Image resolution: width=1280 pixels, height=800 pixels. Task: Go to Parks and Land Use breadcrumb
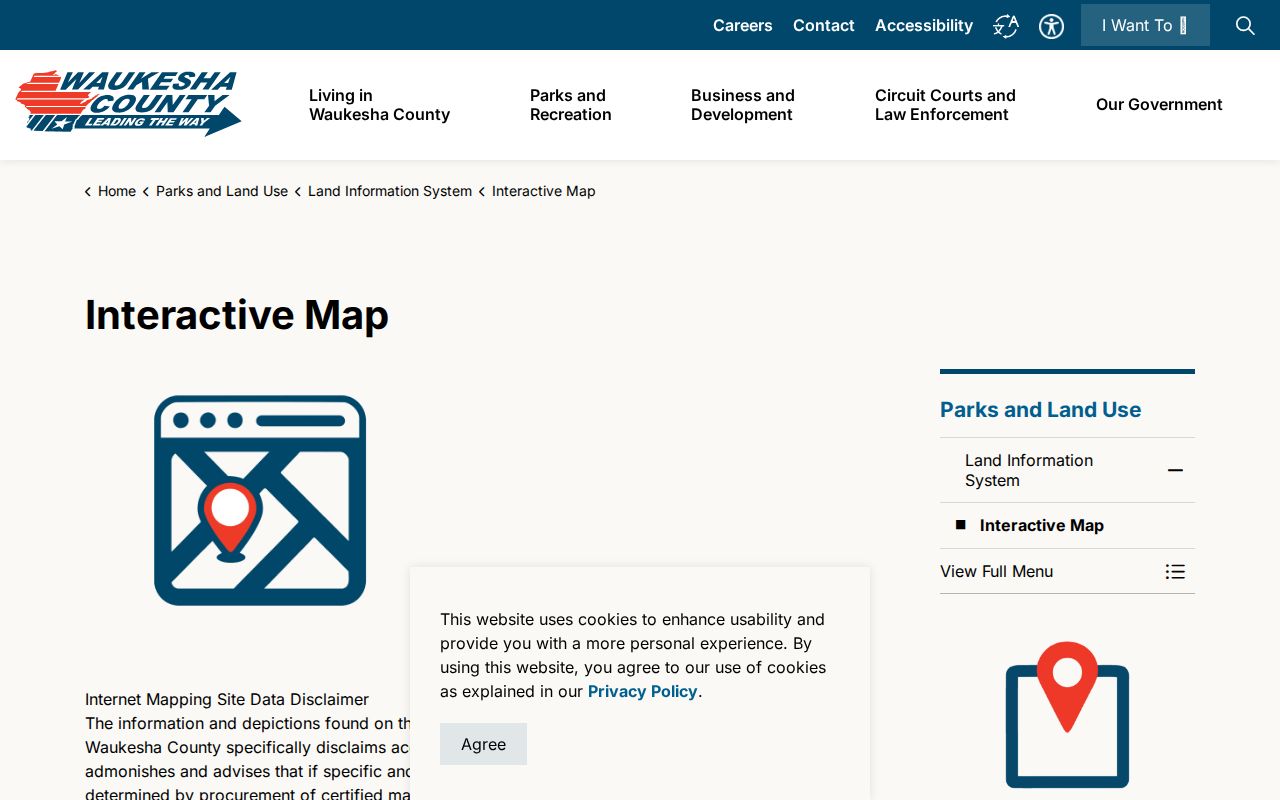[x=221, y=191]
